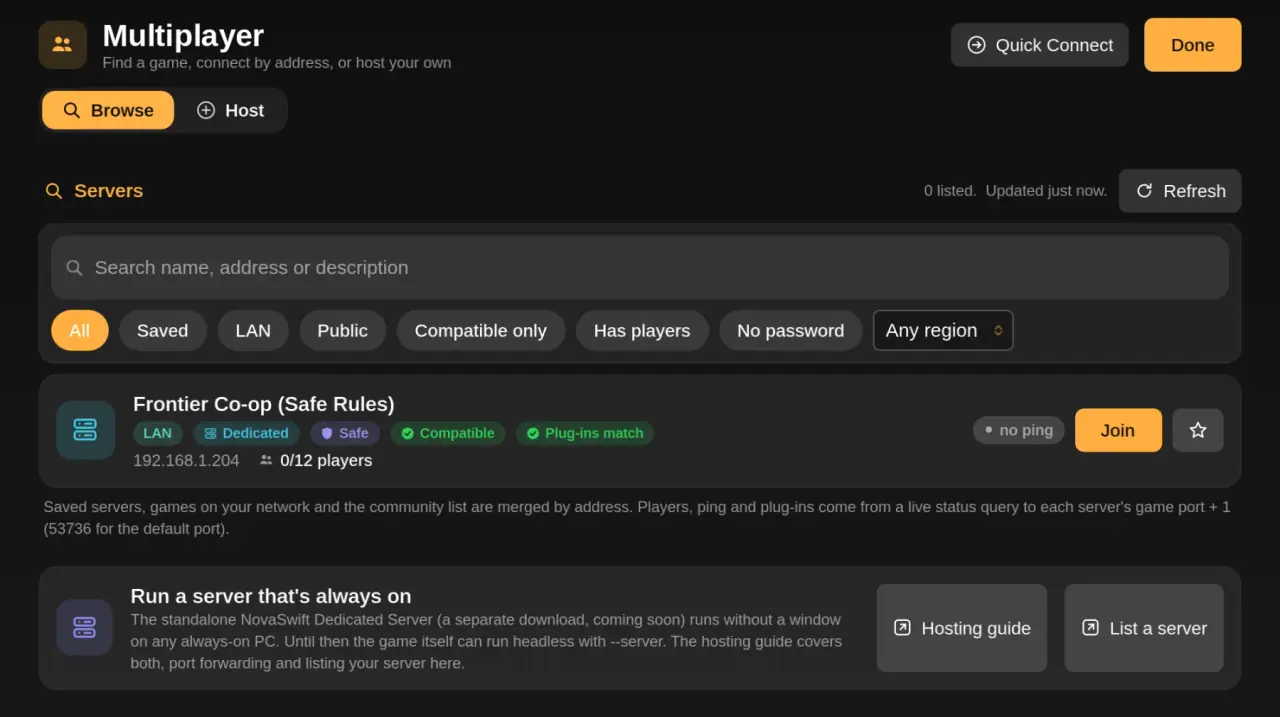
Task: Star the Frontier Co-op server as saved
Action: point(1198,430)
